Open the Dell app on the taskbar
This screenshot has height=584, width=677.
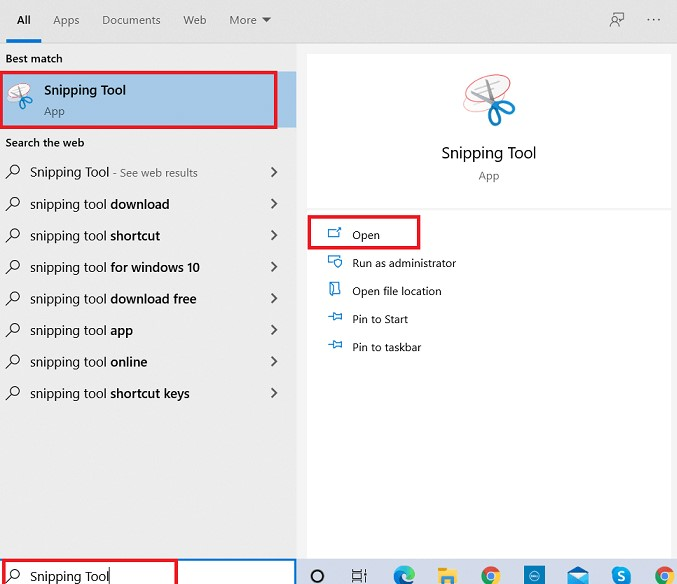pos(534,576)
